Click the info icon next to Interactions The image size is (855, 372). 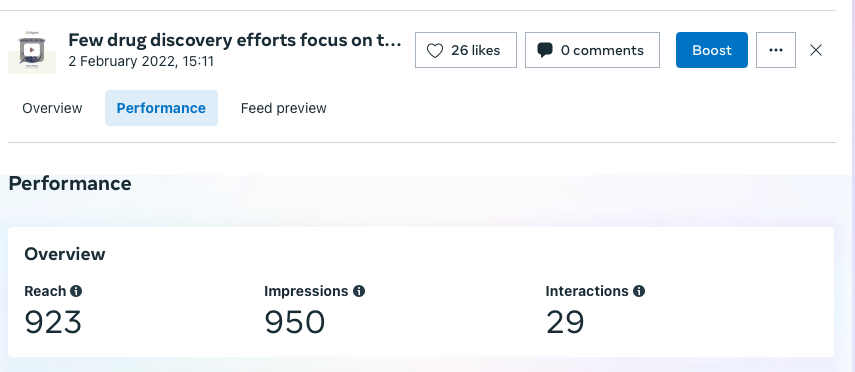tap(639, 291)
